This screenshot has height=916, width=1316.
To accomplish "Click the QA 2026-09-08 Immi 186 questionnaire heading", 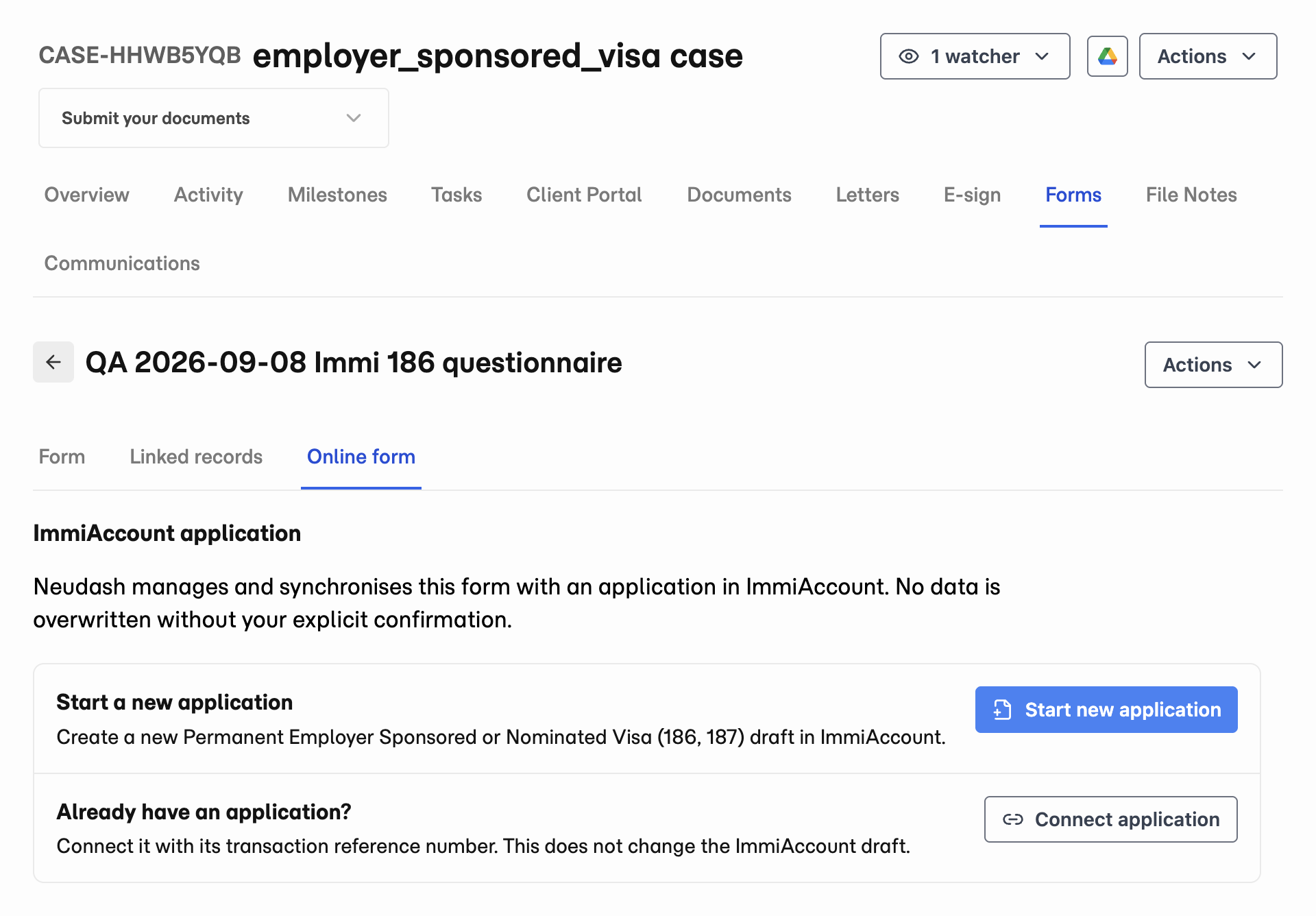I will point(354,363).
